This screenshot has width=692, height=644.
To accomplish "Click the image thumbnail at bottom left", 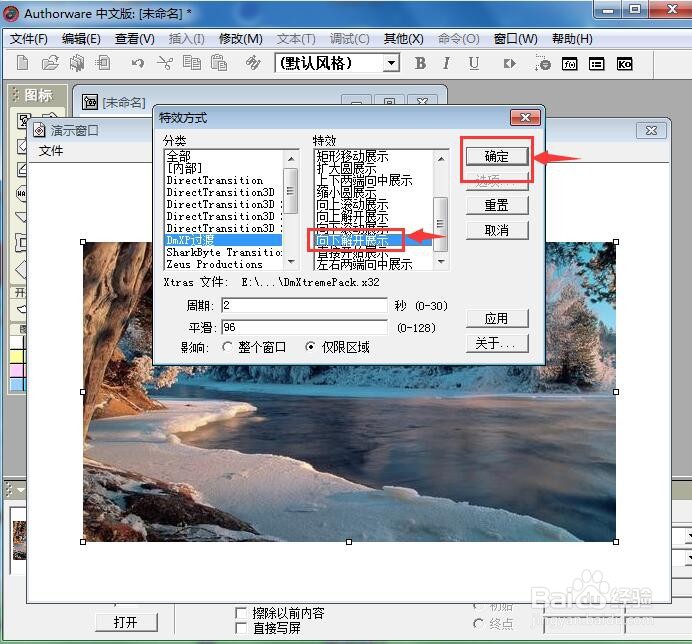I will pyautogui.click(x=19, y=540).
